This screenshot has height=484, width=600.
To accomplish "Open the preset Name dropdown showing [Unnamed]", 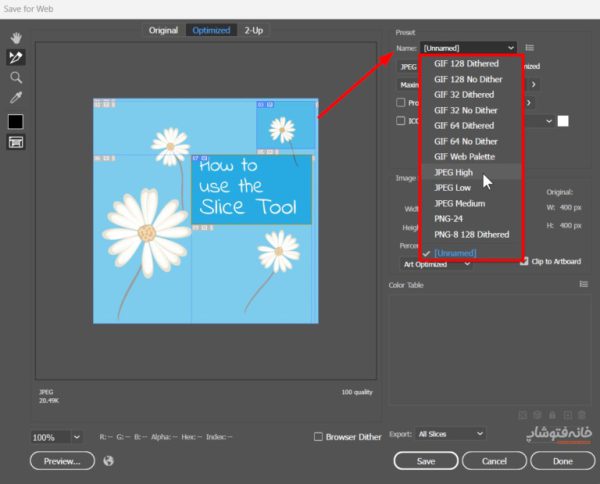I will [x=468, y=48].
